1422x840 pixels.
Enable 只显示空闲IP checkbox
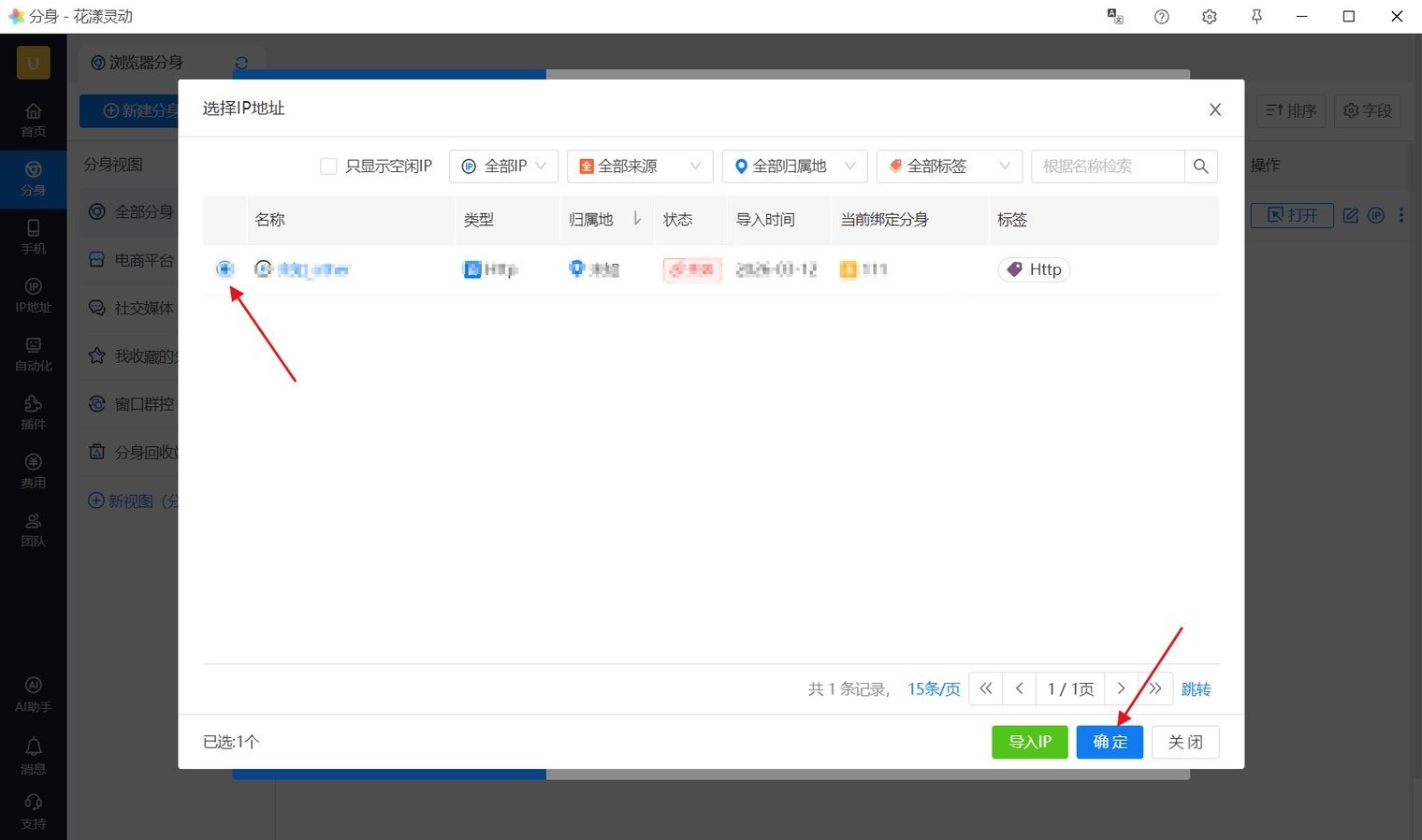[328, 167]
